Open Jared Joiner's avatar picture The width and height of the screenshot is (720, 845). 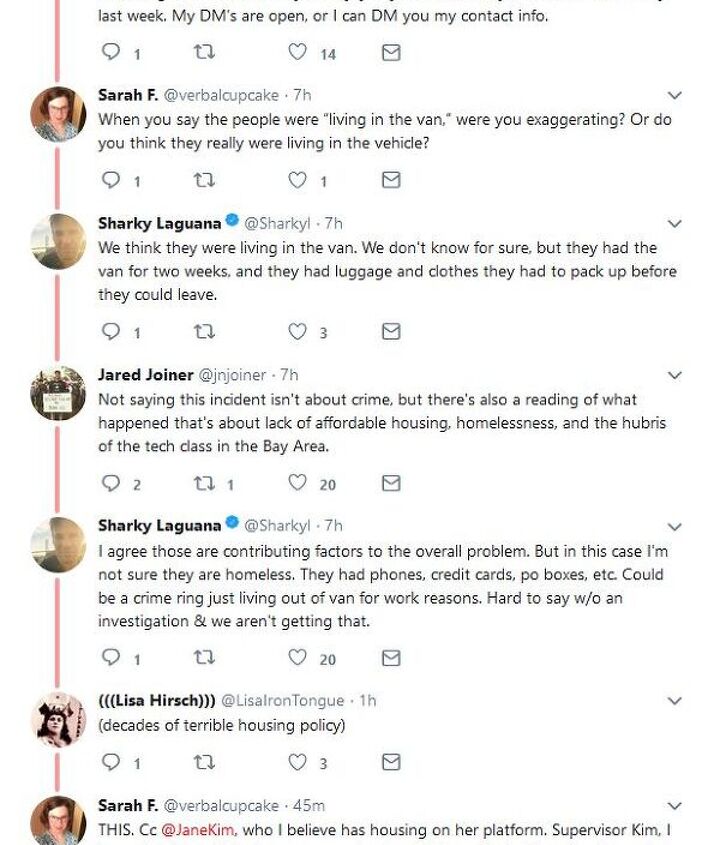coord(58,393)
